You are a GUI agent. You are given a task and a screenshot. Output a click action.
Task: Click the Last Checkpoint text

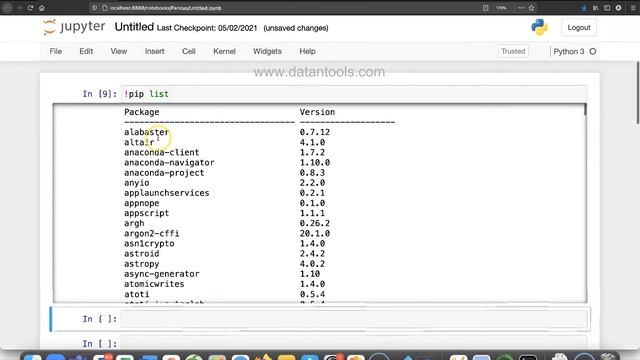click(207, 28)
